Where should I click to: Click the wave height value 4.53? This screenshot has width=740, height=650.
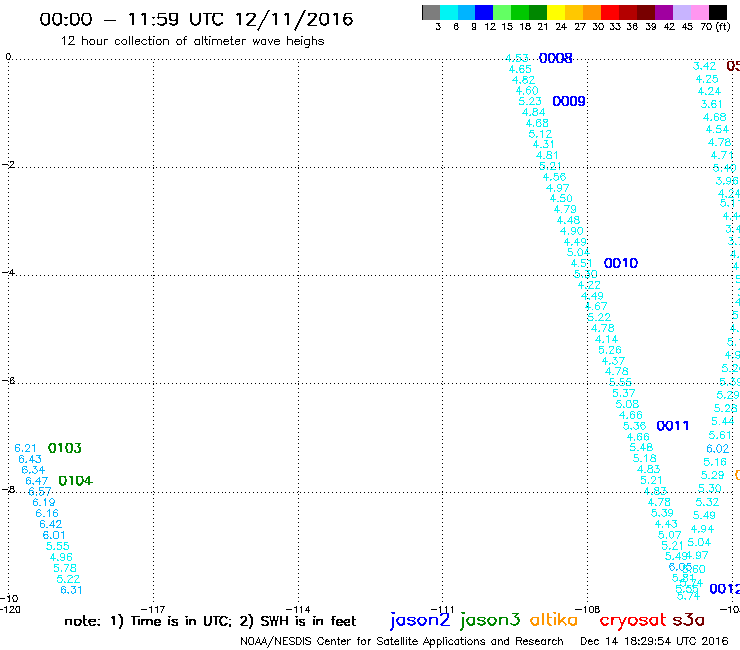click(x=517, y=58)
